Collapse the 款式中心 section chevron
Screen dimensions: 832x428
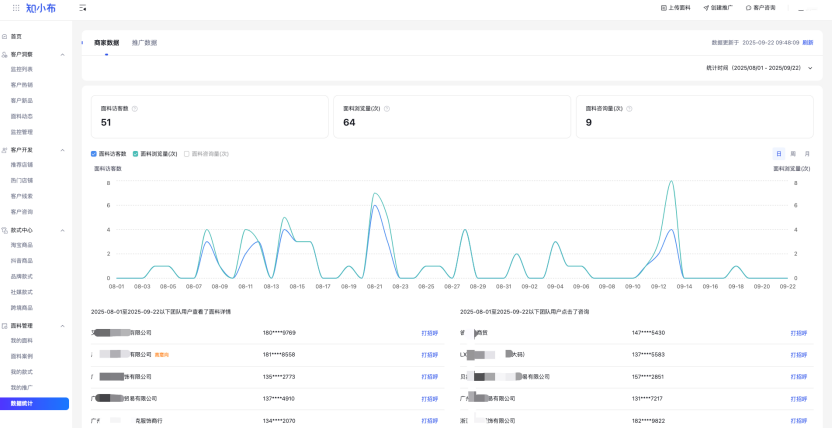click(63, 231)
